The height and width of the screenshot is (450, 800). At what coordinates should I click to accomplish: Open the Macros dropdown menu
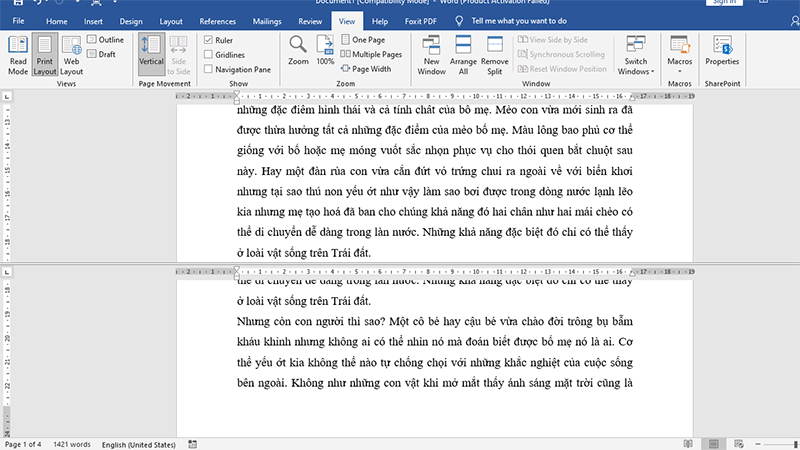tap(680, 55)
